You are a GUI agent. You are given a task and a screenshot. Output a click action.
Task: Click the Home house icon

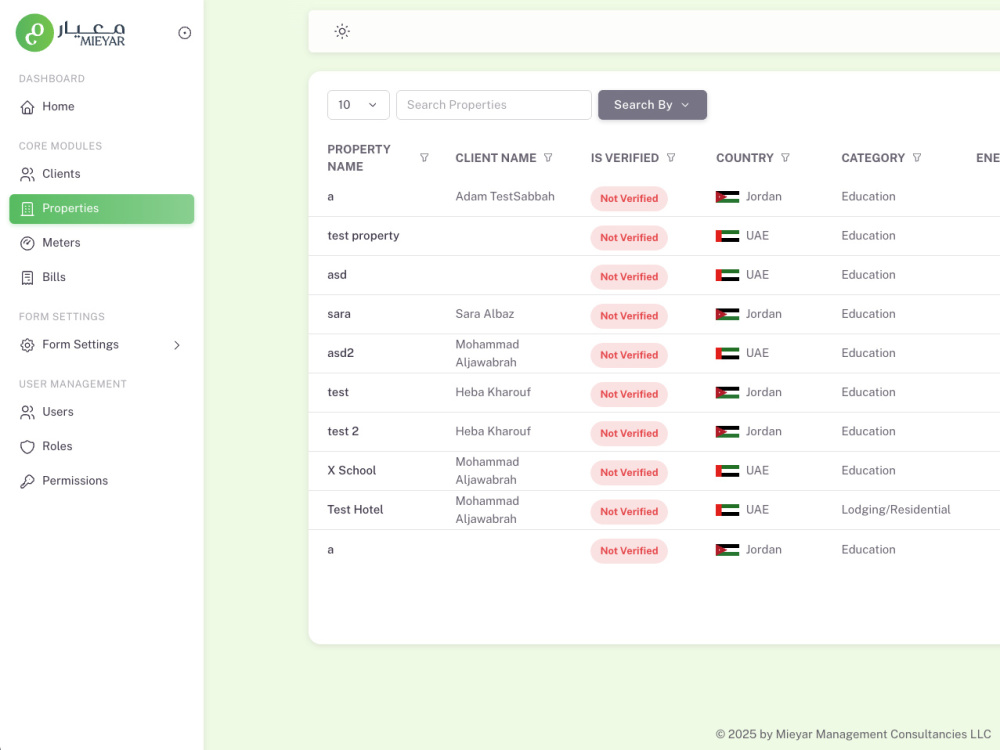coord(27,107)
